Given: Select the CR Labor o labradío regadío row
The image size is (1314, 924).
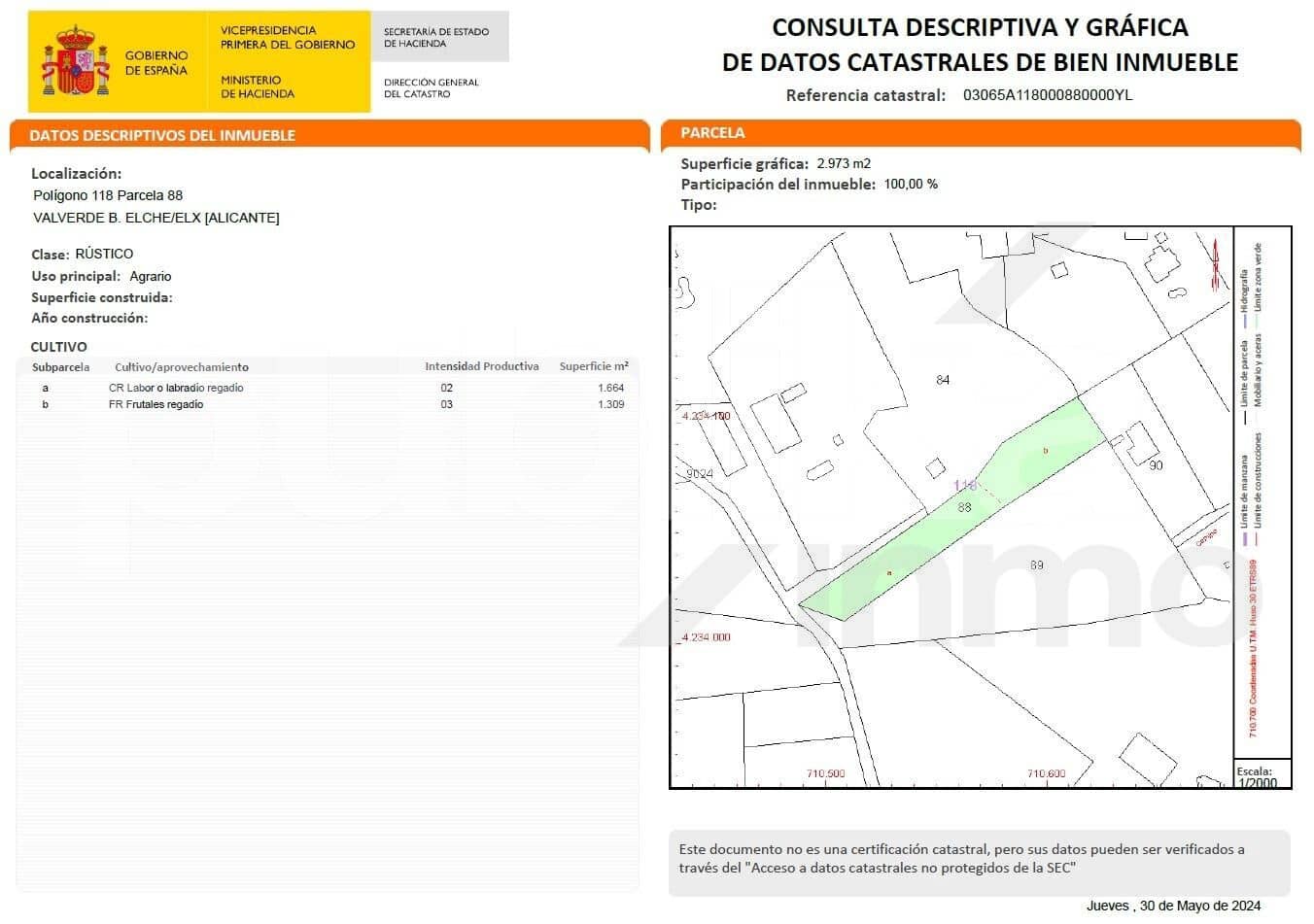Looking at the screenshot, I should [176, 388].
